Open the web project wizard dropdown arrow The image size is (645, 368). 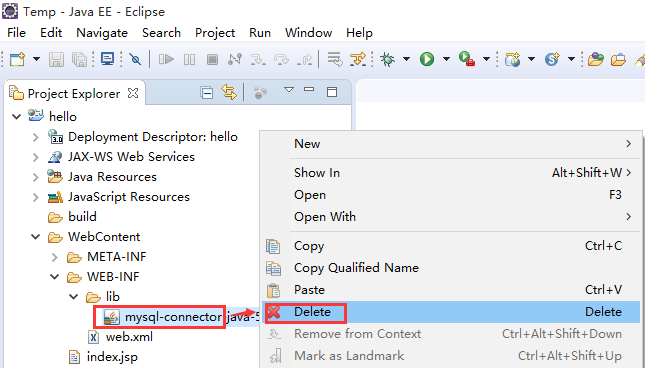tap(531, 60)
